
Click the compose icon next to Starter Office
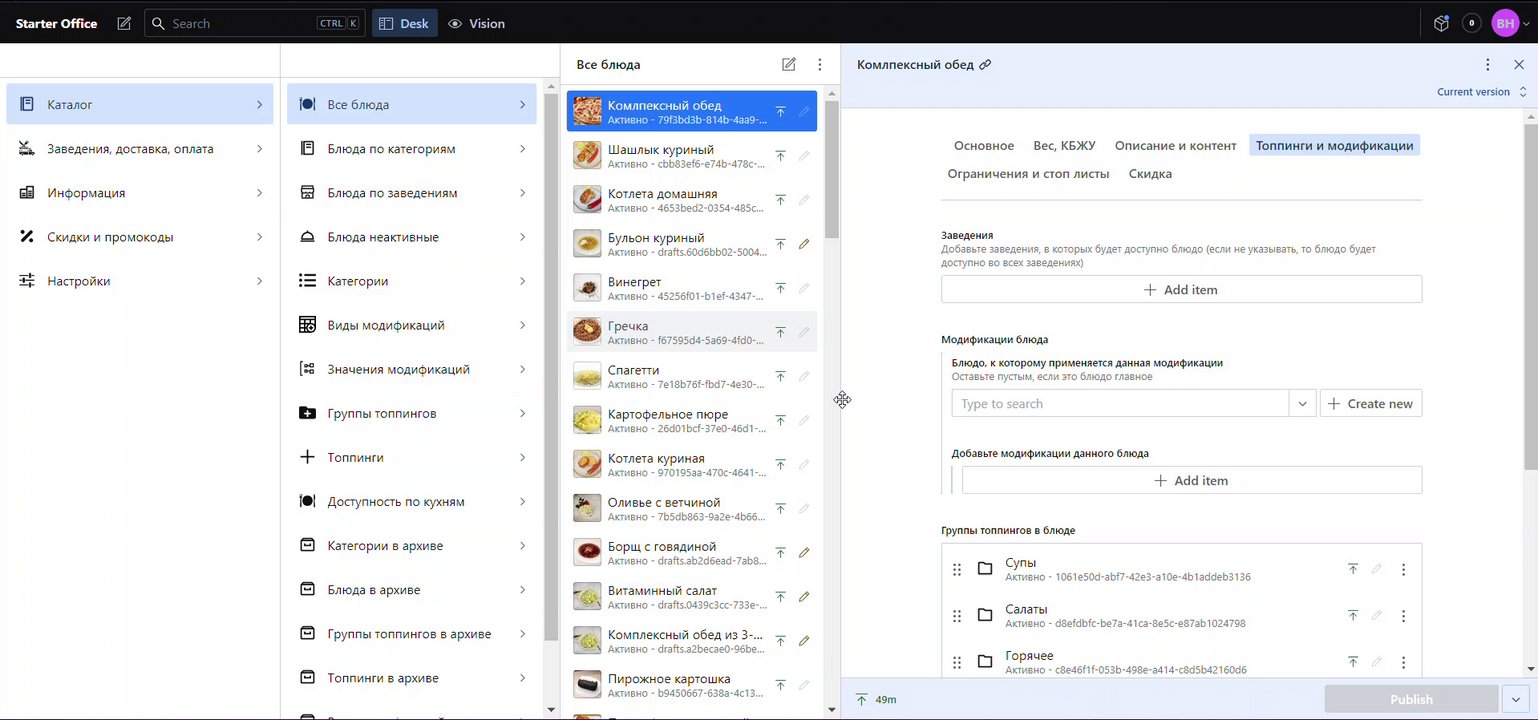tap(124, 23)
